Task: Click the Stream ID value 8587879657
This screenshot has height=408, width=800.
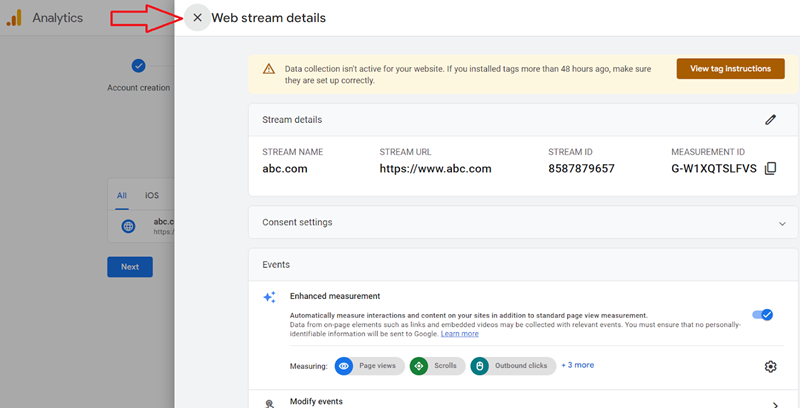Action: (x=581, y=169)
